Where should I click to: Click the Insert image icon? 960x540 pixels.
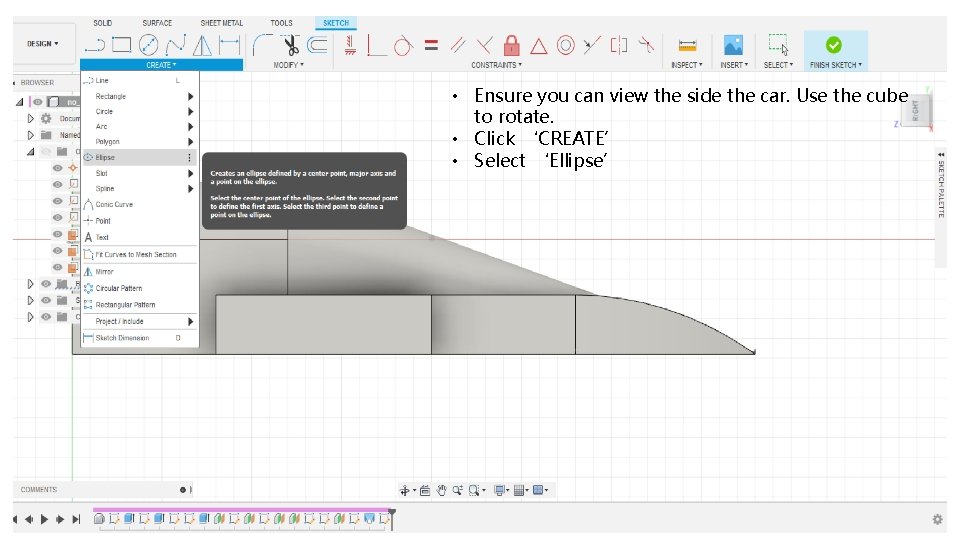point(733,45)
